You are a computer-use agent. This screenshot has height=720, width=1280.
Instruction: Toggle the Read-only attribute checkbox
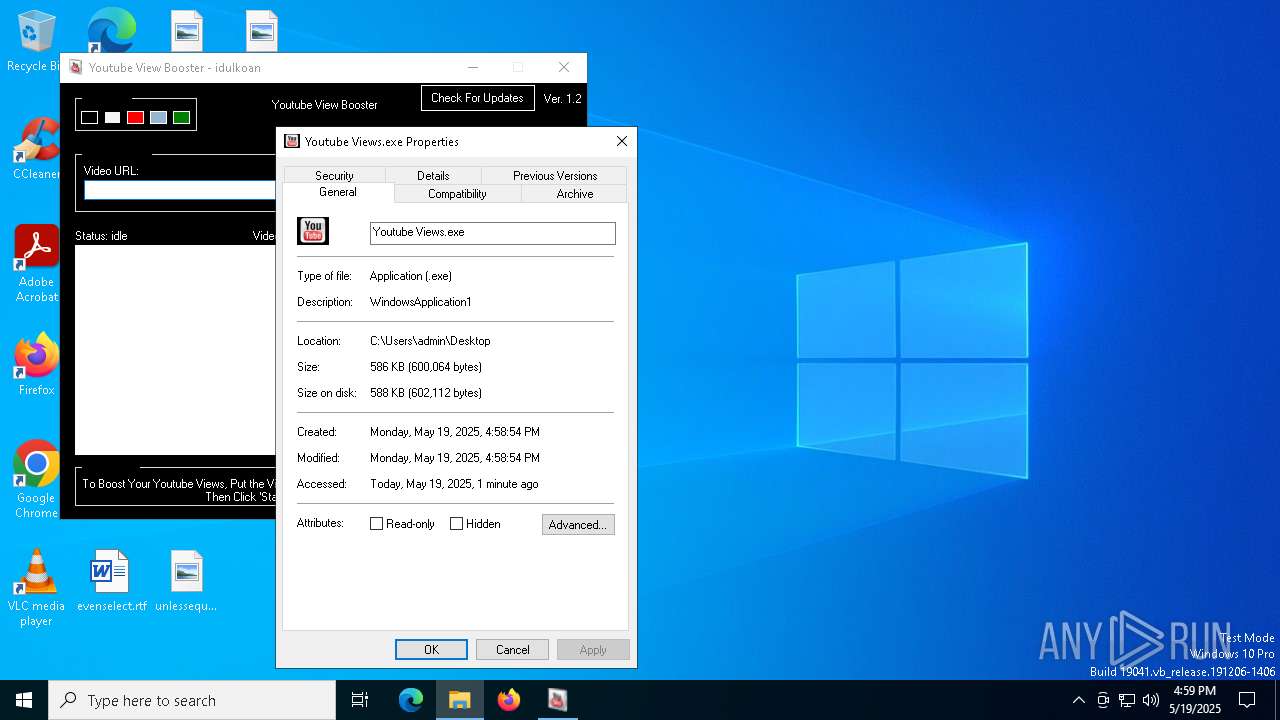(x=376, y=523)
